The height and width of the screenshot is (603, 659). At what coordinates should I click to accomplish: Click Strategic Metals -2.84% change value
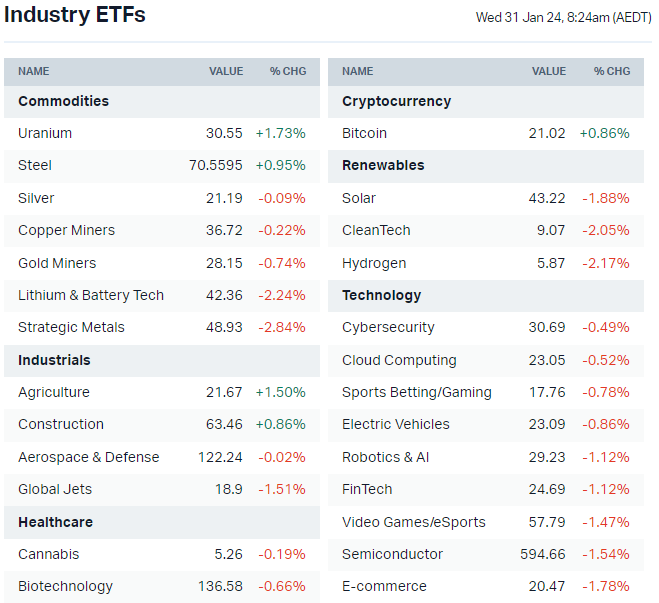coord(282,327)
